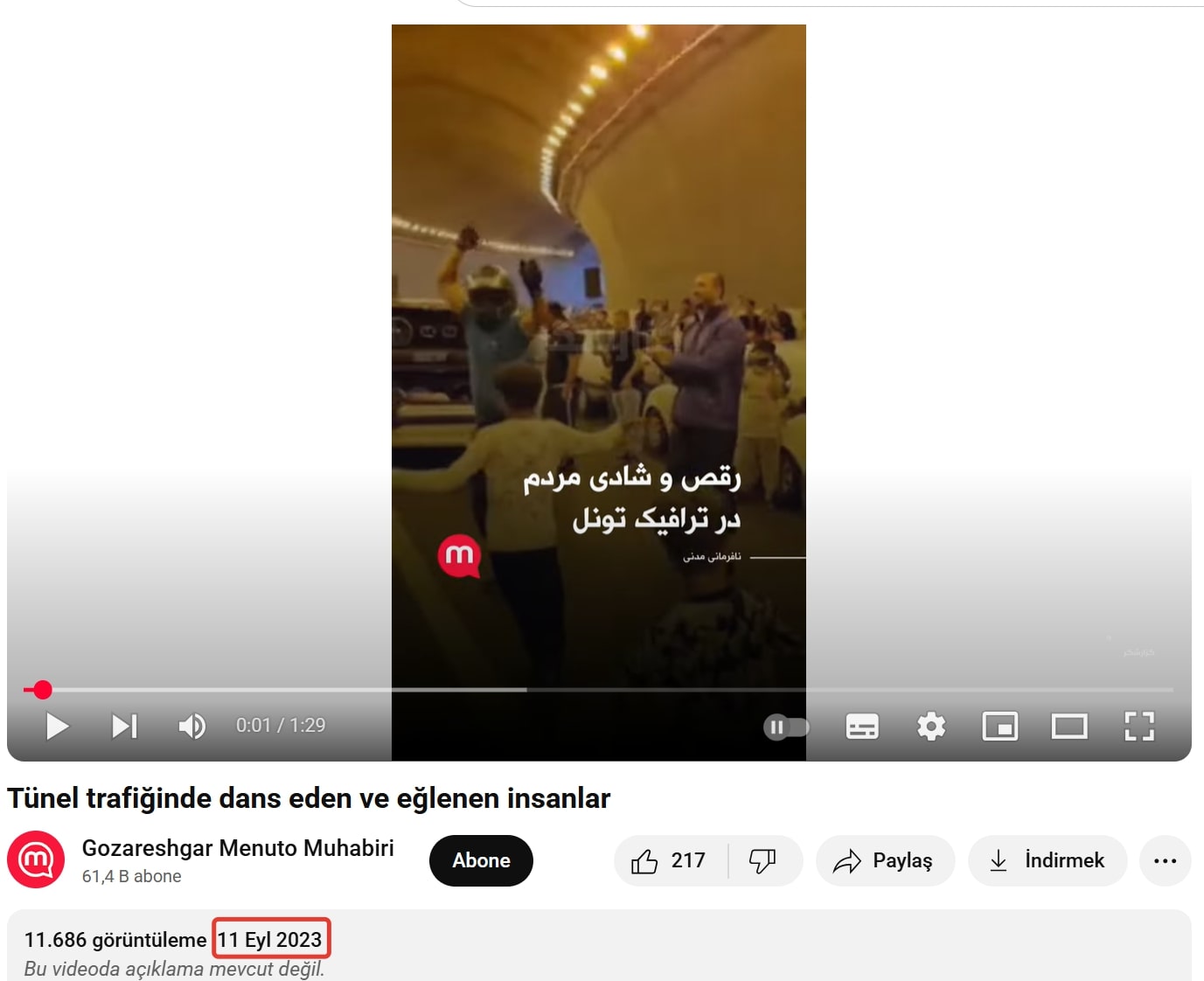Open Gozareshgar Menuto Muhabiri channel link

point(238,848)
